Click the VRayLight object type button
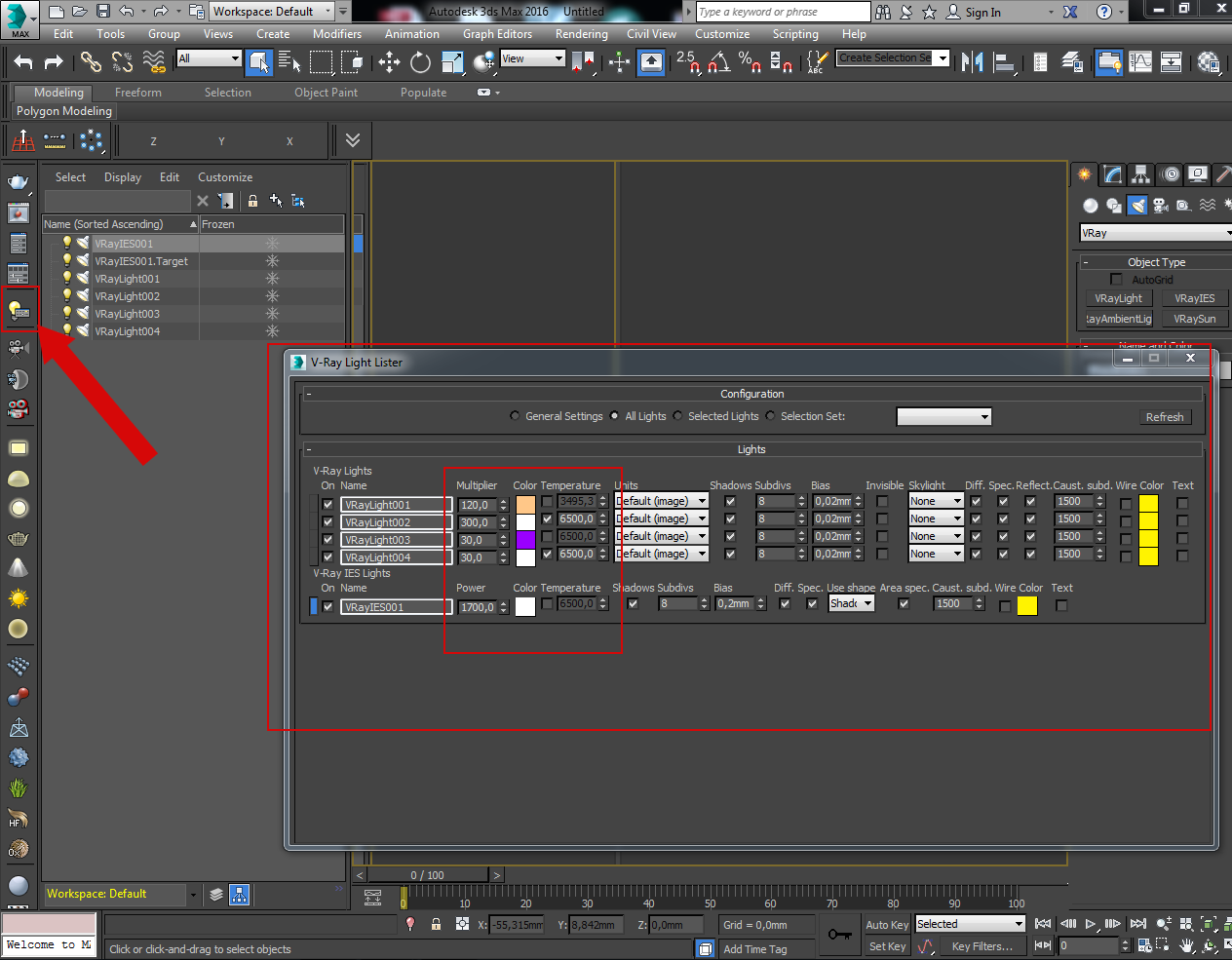Image resolution: width=1232 pixels, height=960 pixels. (1118, 298)
